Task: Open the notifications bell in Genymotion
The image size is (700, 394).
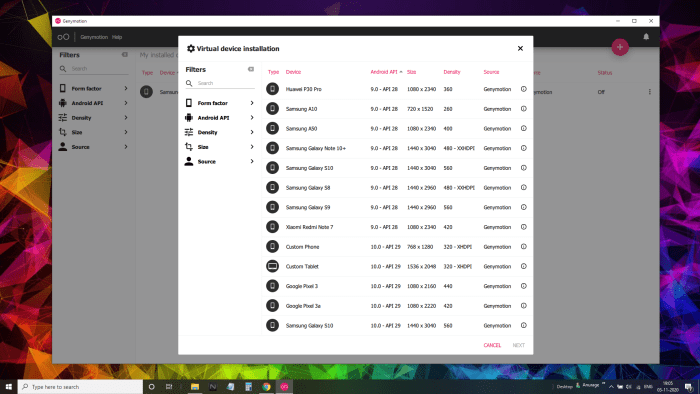Action: click(646, 37)
